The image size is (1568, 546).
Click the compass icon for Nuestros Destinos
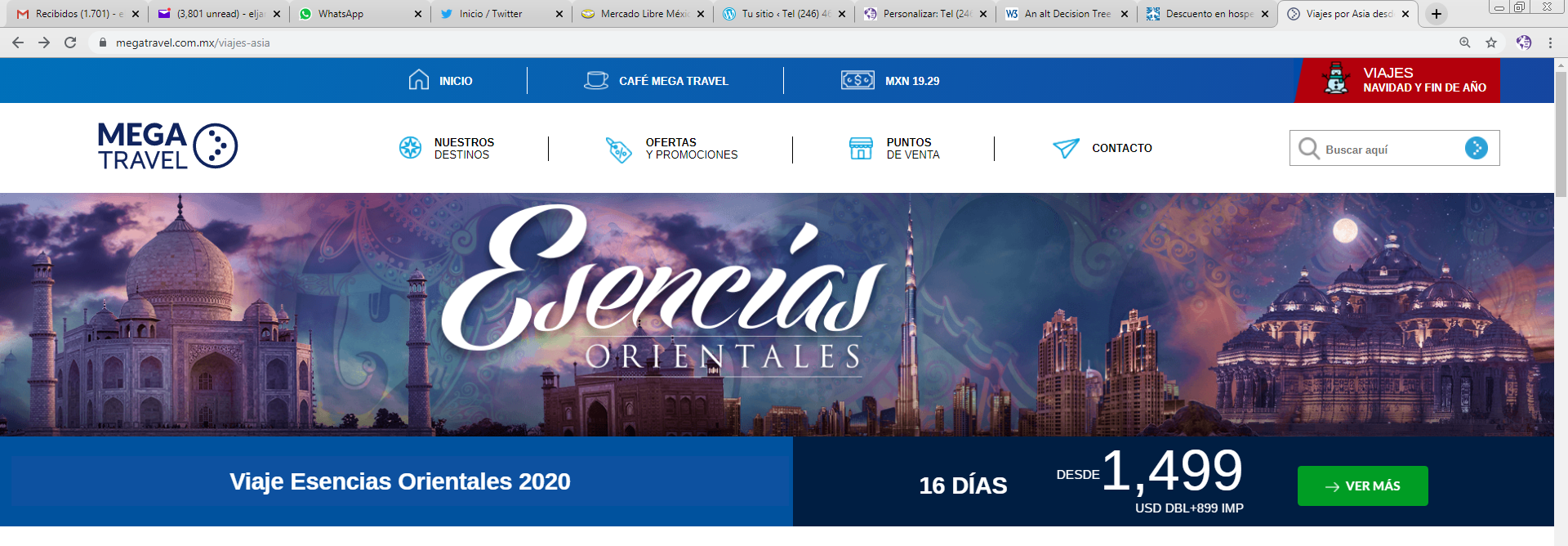point(410,148)
